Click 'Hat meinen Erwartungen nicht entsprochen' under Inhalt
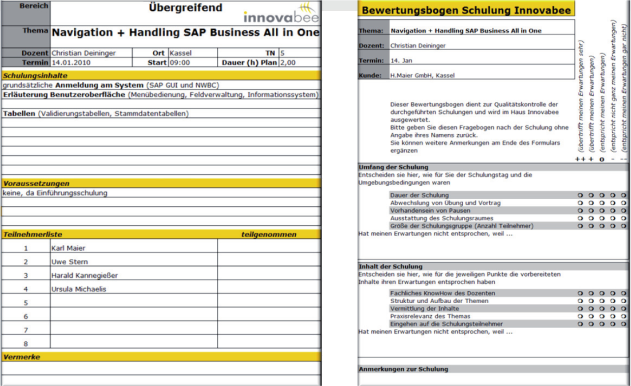The image size is (631, 386). [x=435, y=332]
